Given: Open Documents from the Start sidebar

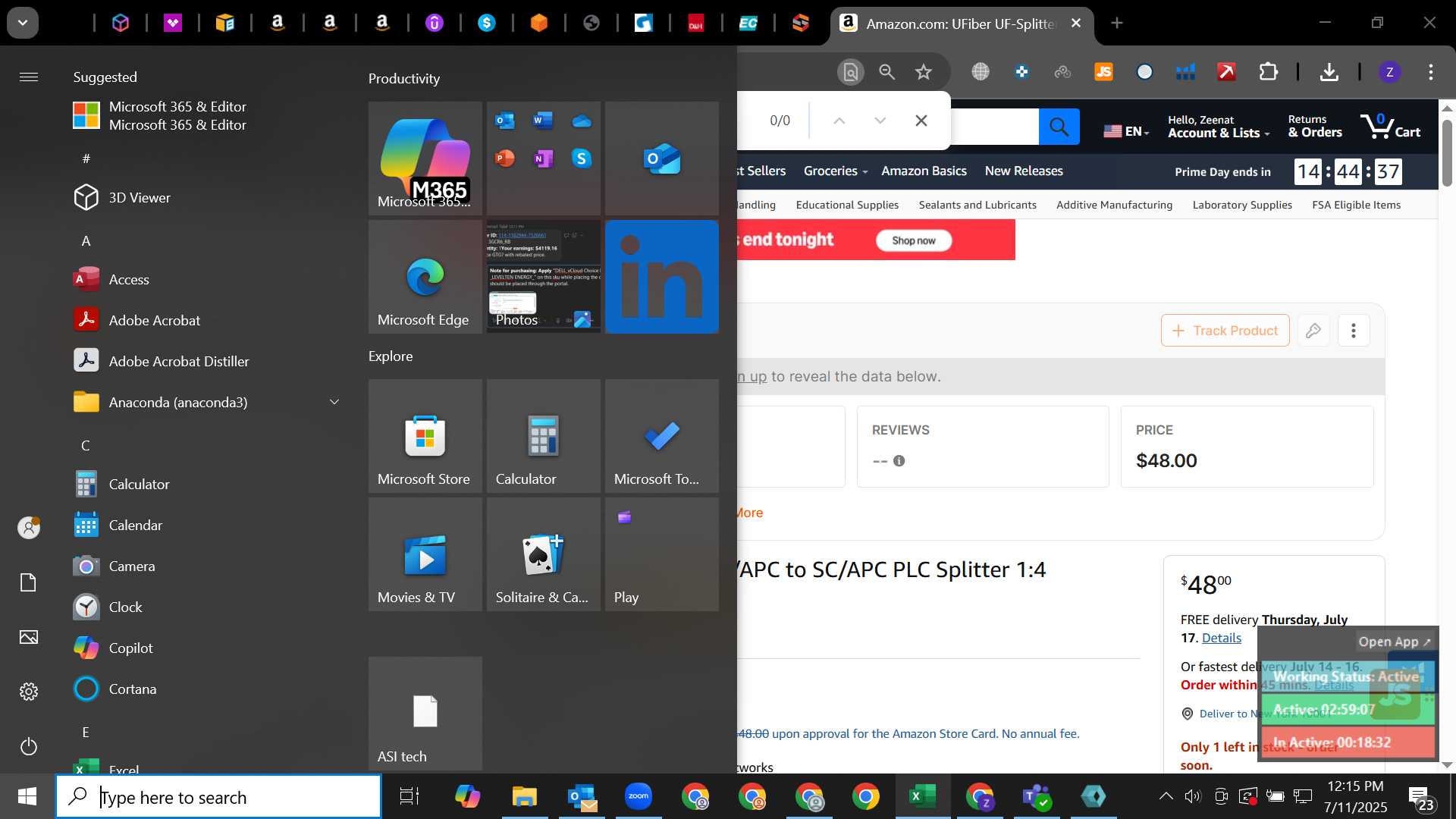Looking at the screenshot, I should click(29, 582).
